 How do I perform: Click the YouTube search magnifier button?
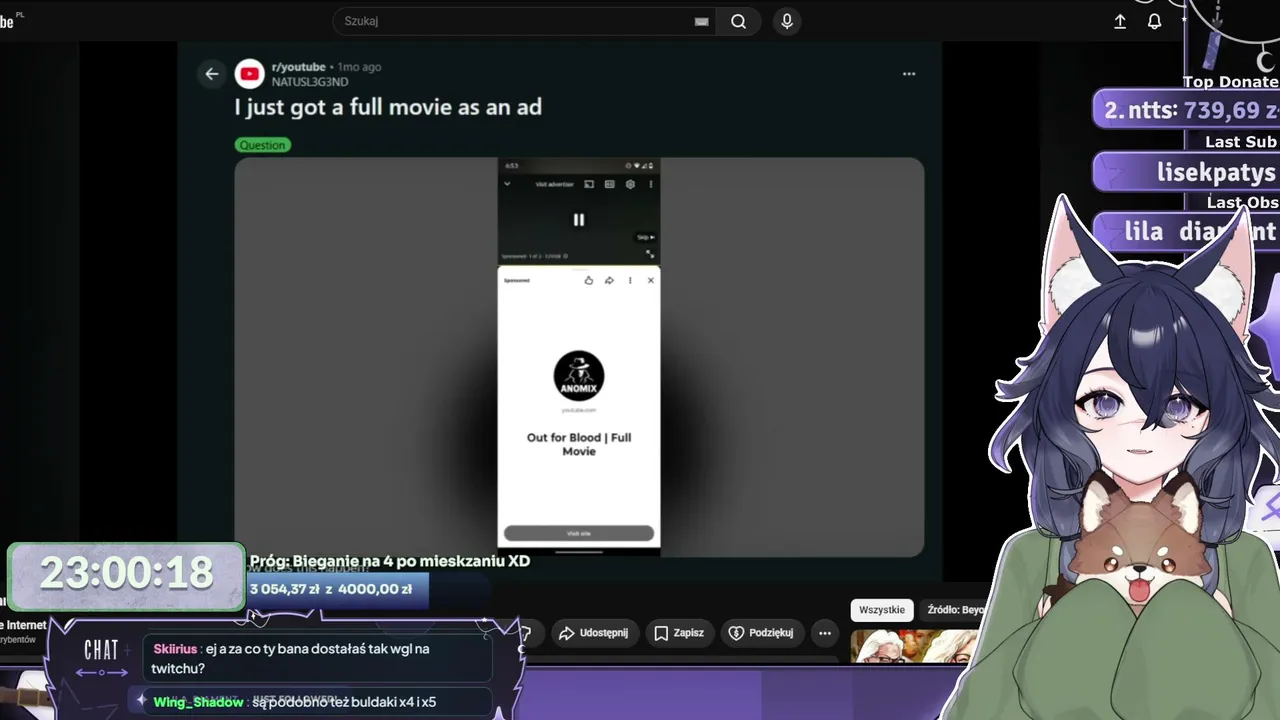pyautogui.click(x=738, y=21)
